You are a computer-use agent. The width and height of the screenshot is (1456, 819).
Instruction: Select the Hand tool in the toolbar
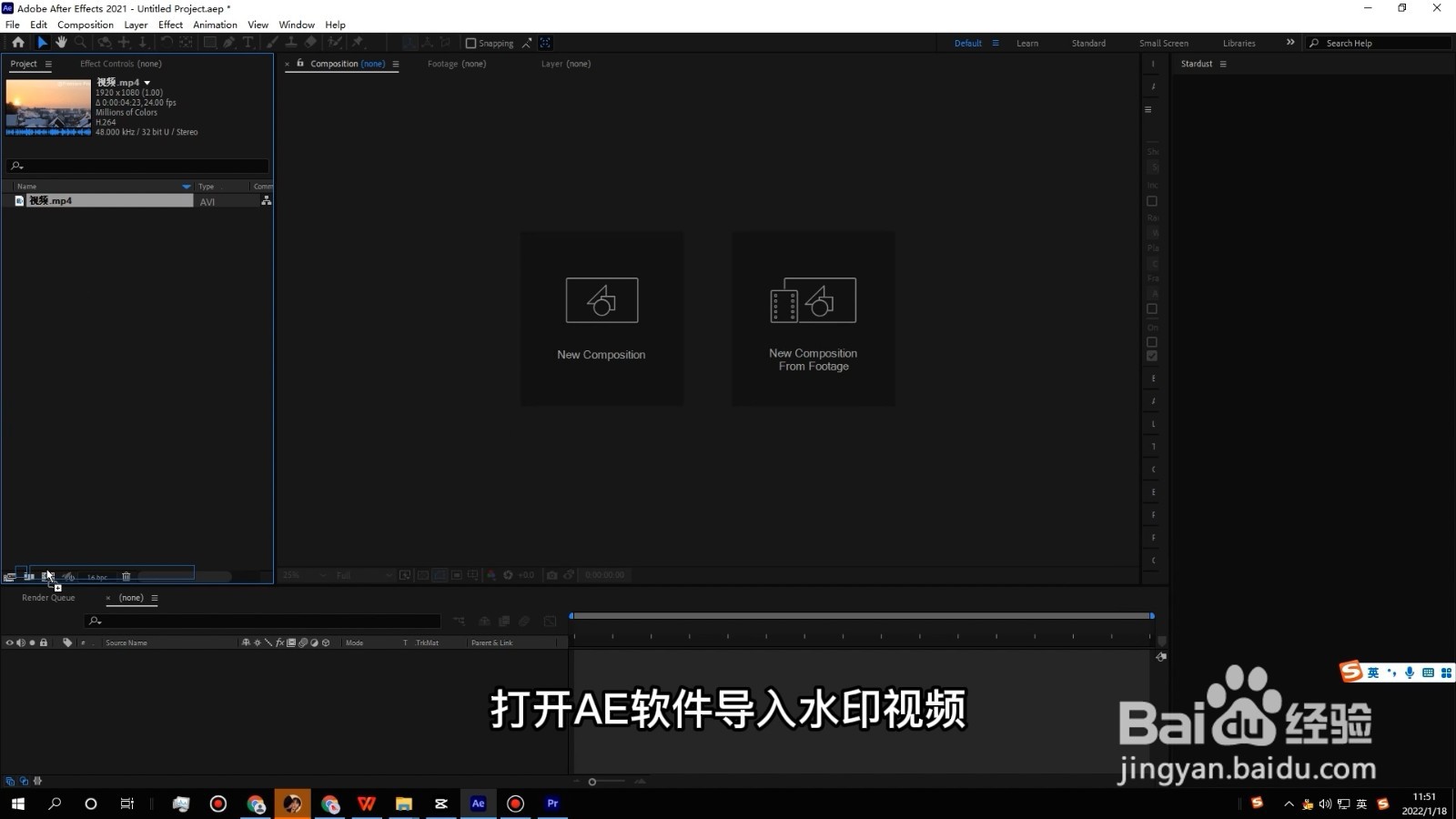(x=61, y=43)
